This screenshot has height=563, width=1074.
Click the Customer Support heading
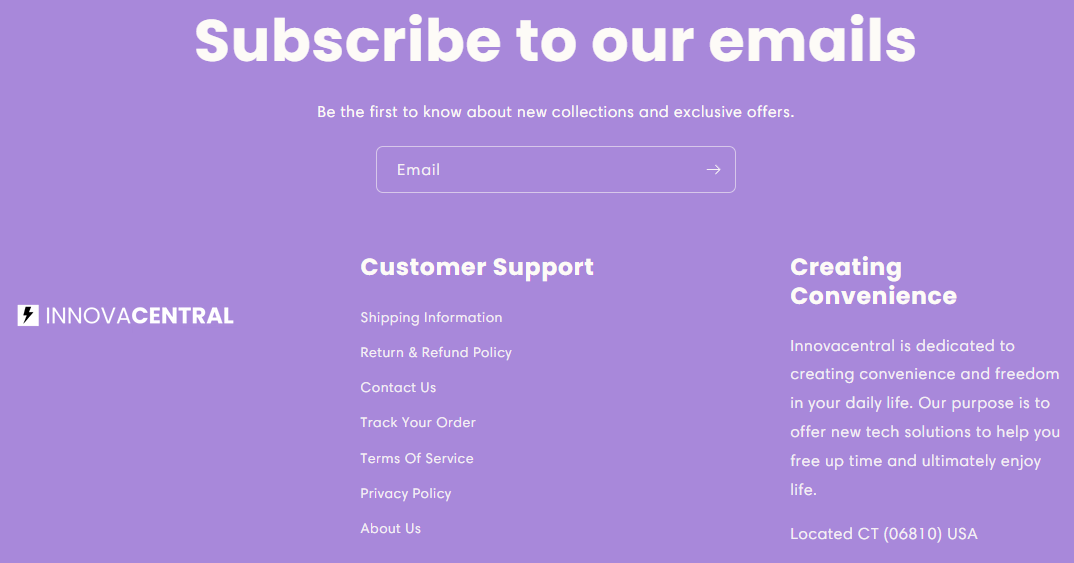477,267
